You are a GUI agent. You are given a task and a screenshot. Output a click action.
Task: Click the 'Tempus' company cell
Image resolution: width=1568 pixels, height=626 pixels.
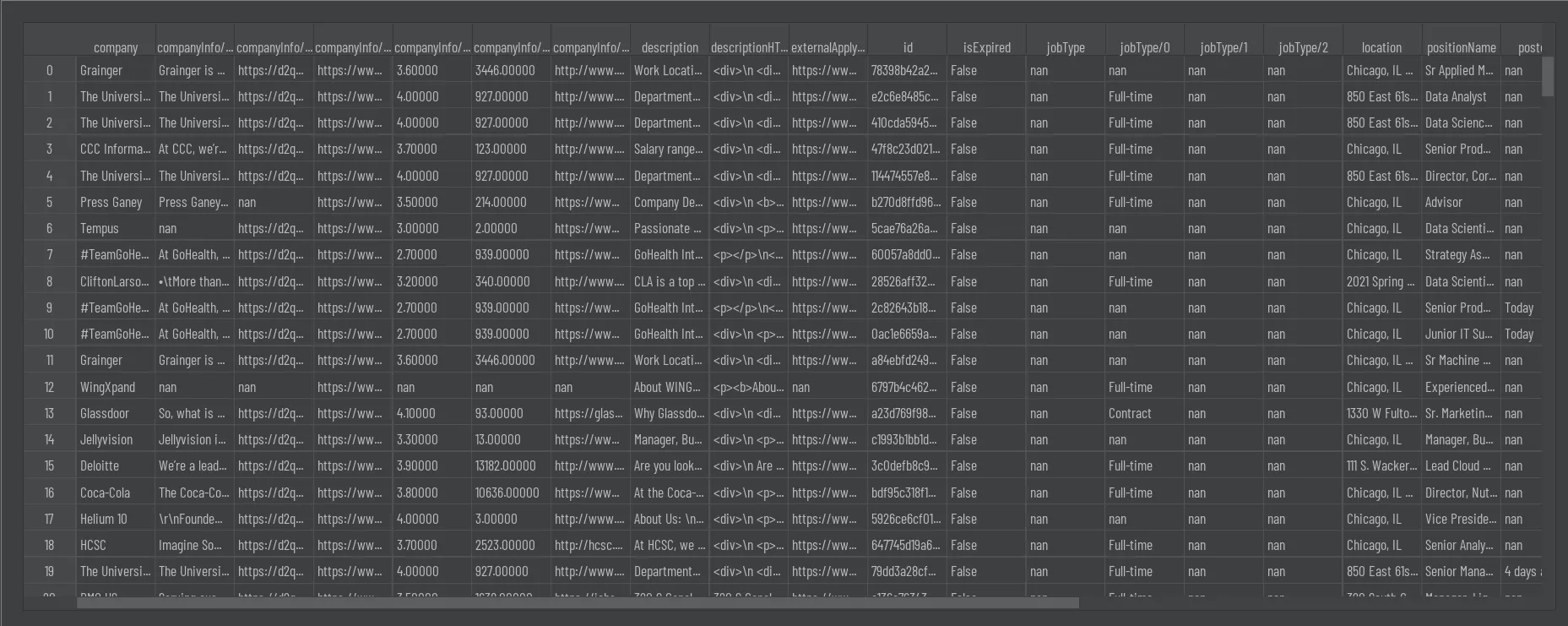tap(116, 228)
